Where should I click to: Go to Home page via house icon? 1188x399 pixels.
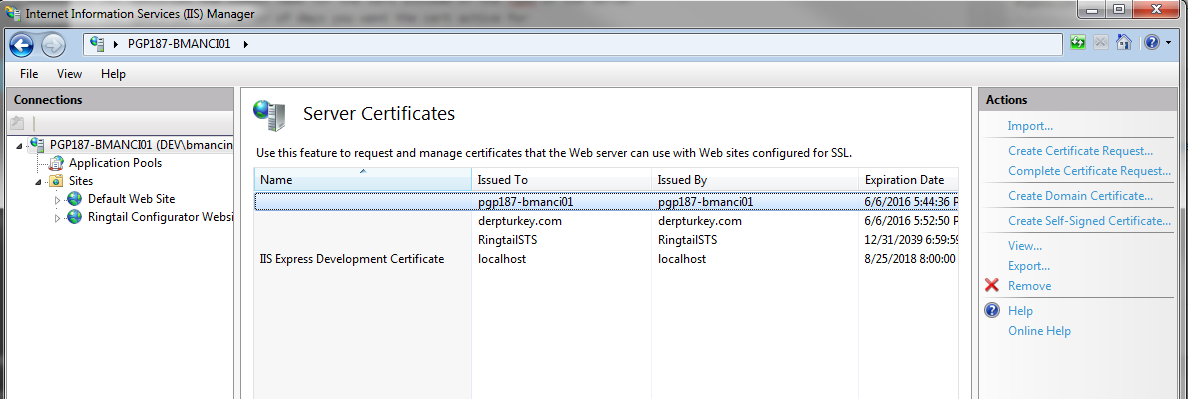pyautogui.click(x=1124, y=43)
